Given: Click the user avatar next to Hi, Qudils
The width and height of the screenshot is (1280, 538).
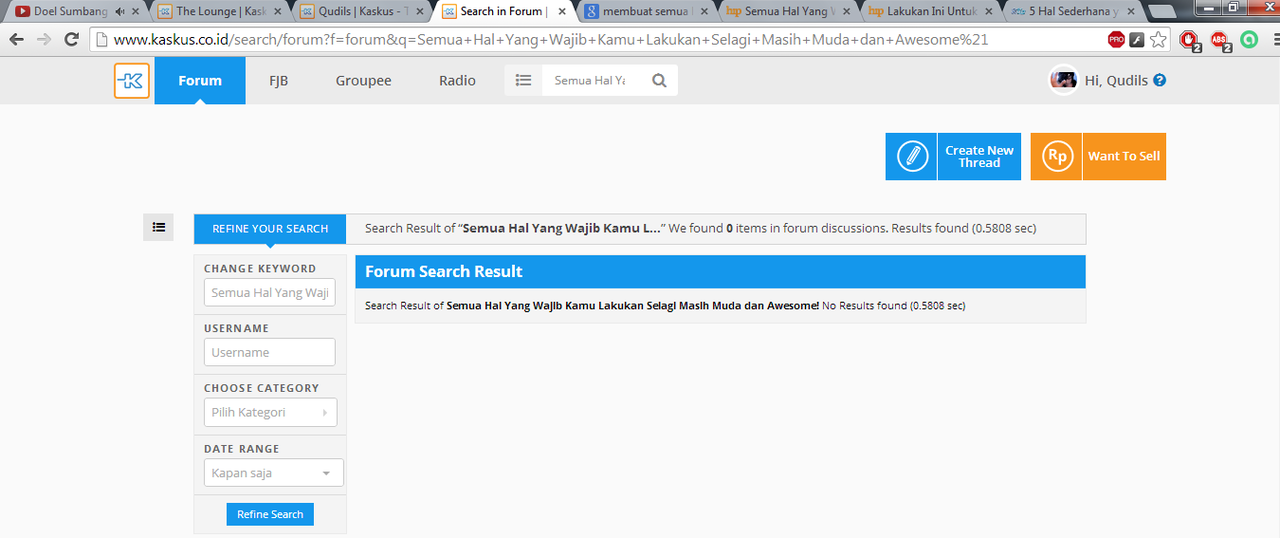Looking at the screenshot, I should tap(1063, 80).
